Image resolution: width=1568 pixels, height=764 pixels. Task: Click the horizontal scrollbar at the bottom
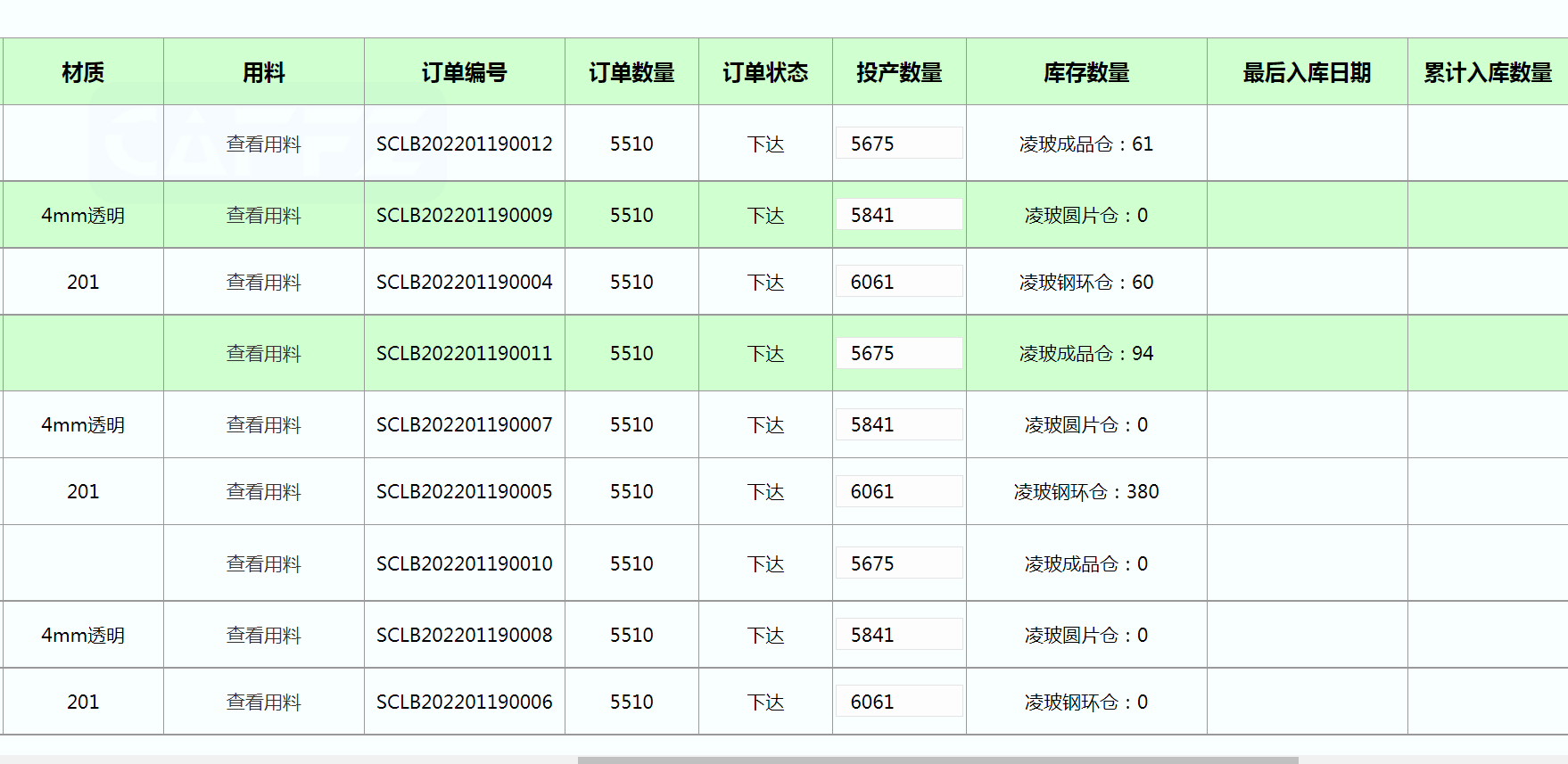point(937,760)
